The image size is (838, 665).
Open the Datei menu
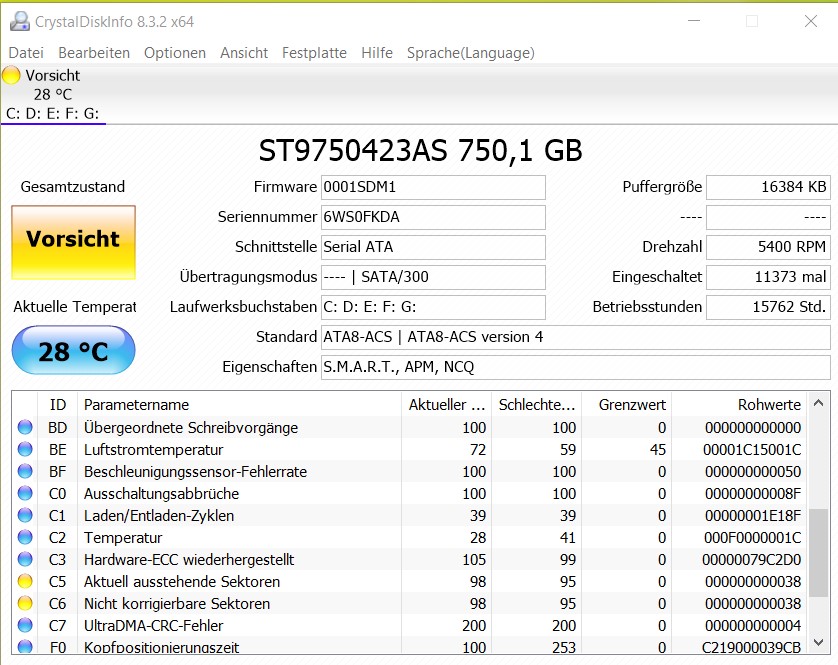[x=26, y=53]
